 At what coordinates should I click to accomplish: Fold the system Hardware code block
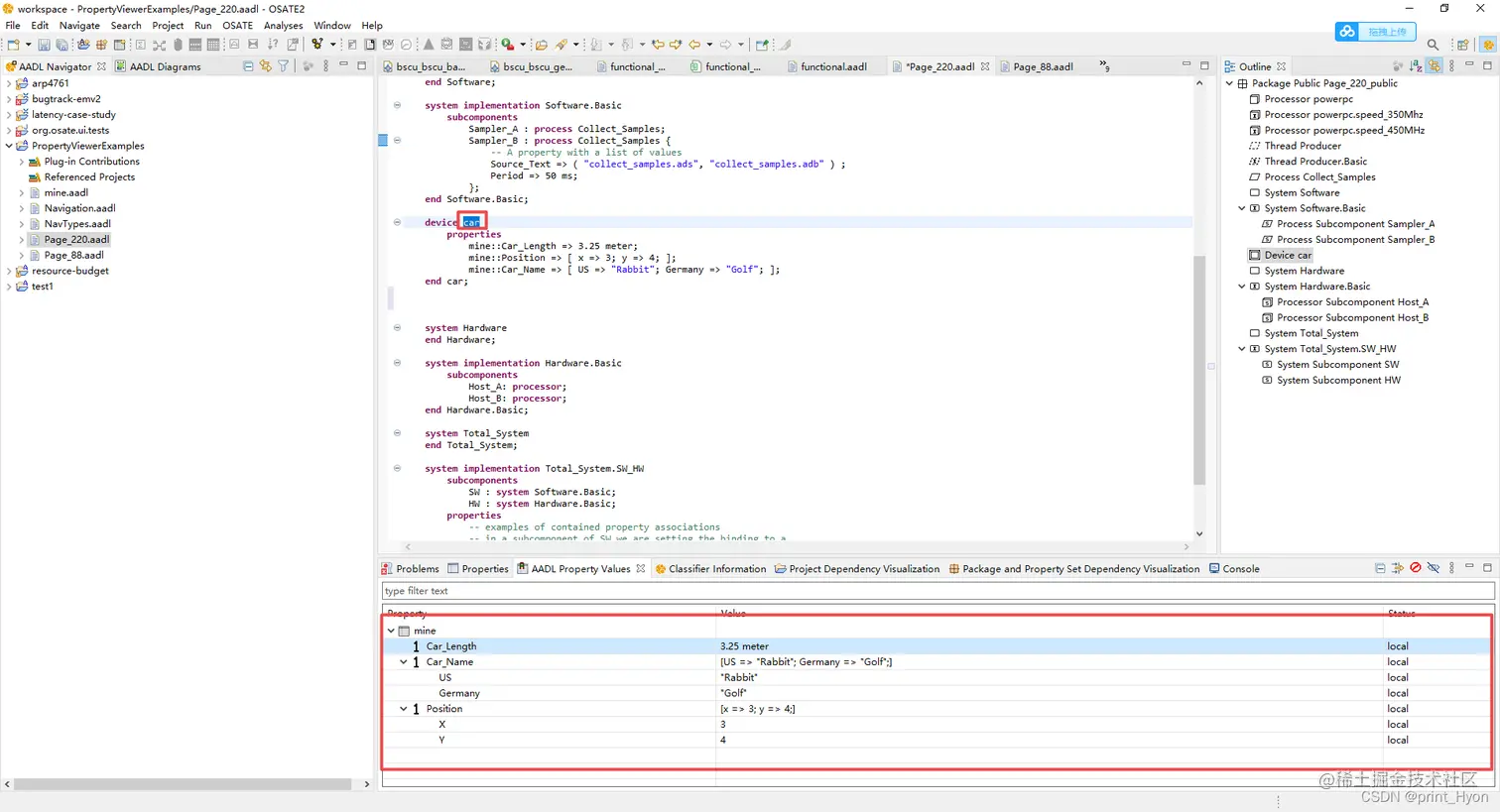397,327
